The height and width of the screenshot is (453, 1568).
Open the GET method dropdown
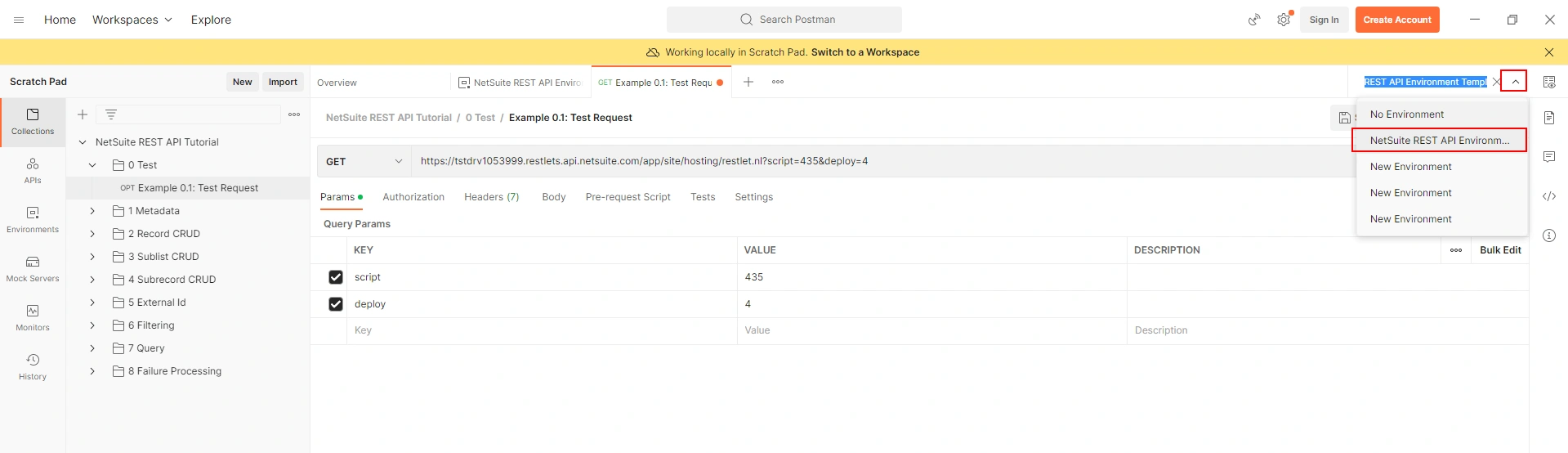pos(364,161)
